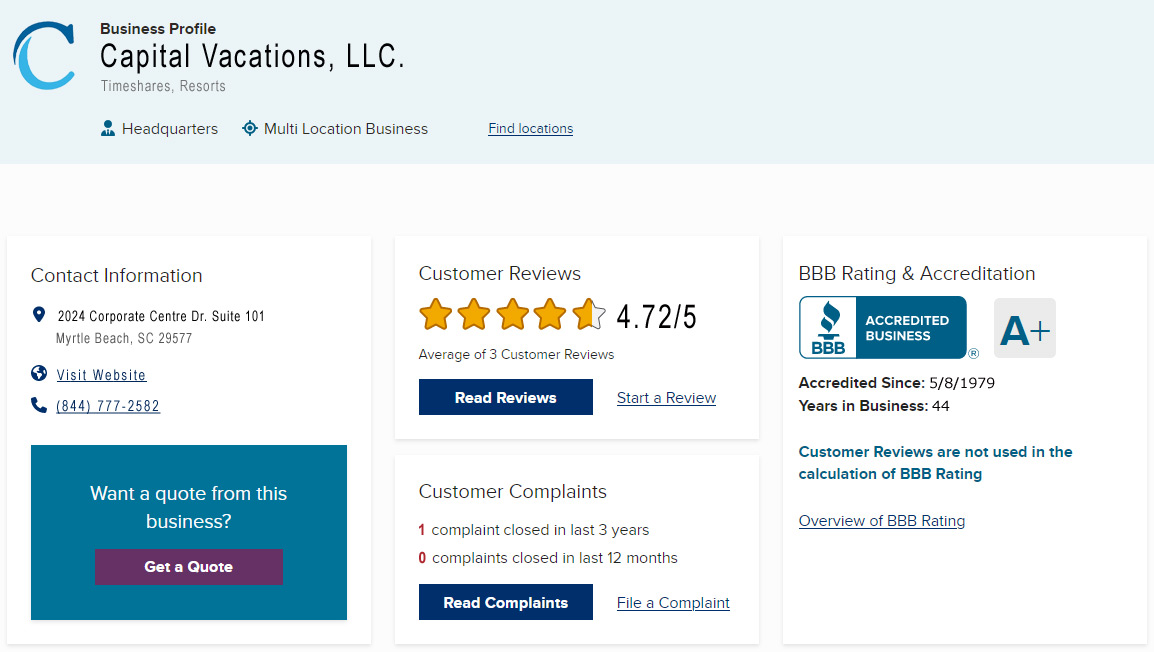Click the A+ rating badge
This screenshot has height=652, width=1154.
1024,328
